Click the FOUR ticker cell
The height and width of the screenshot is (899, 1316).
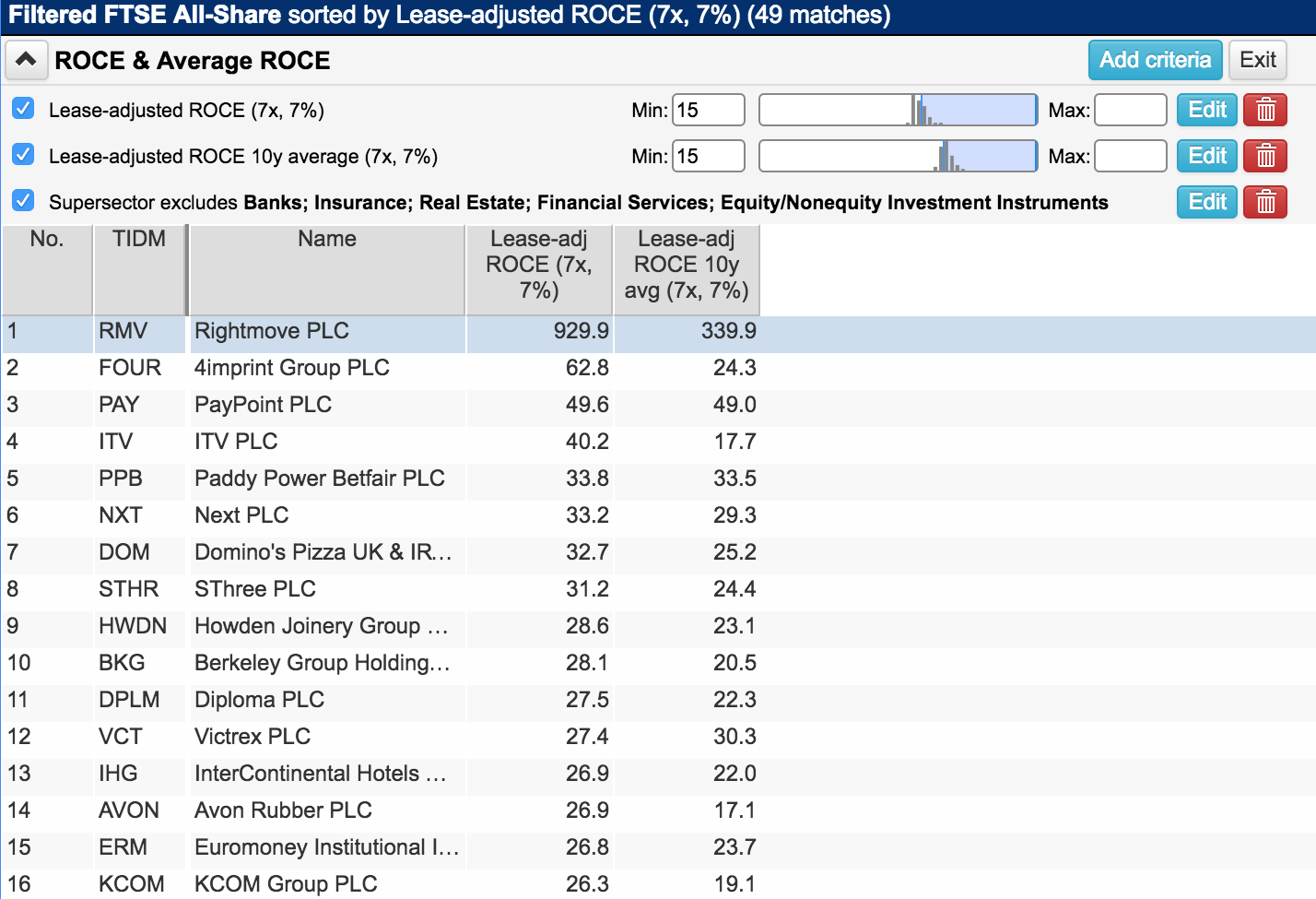click(x=130, y=368)
